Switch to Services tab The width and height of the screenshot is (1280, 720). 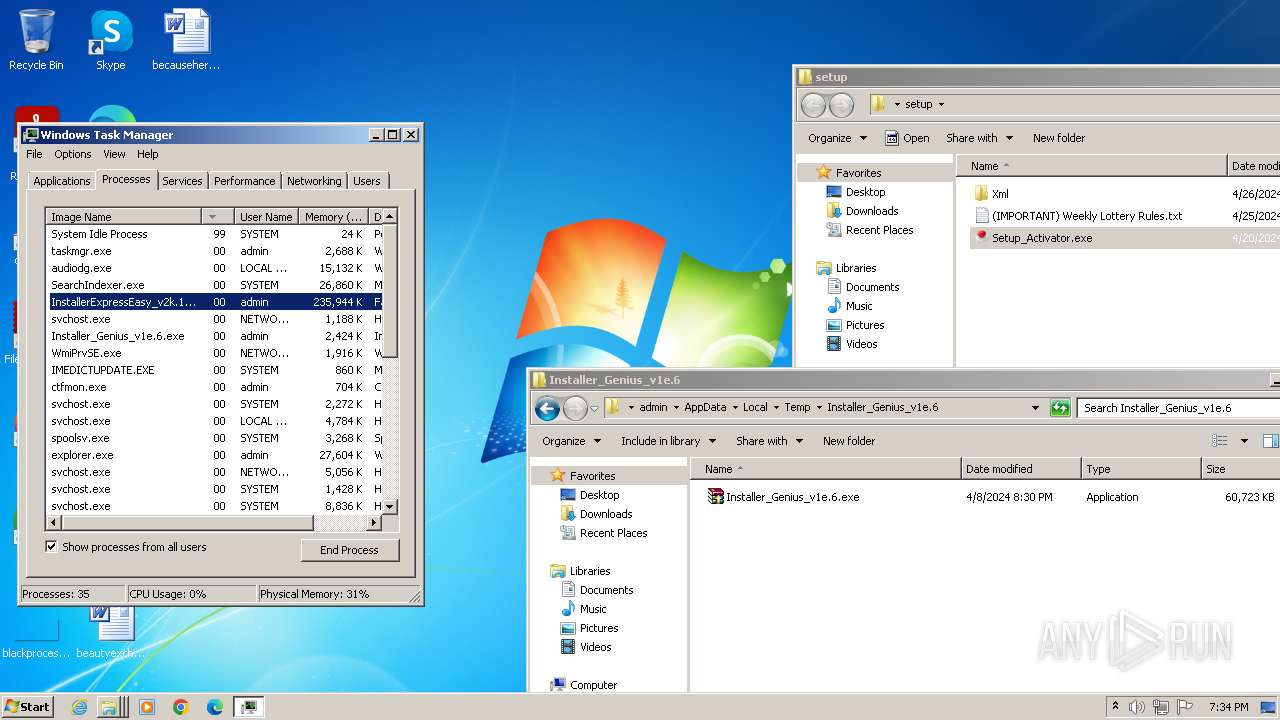click(182, 181)
